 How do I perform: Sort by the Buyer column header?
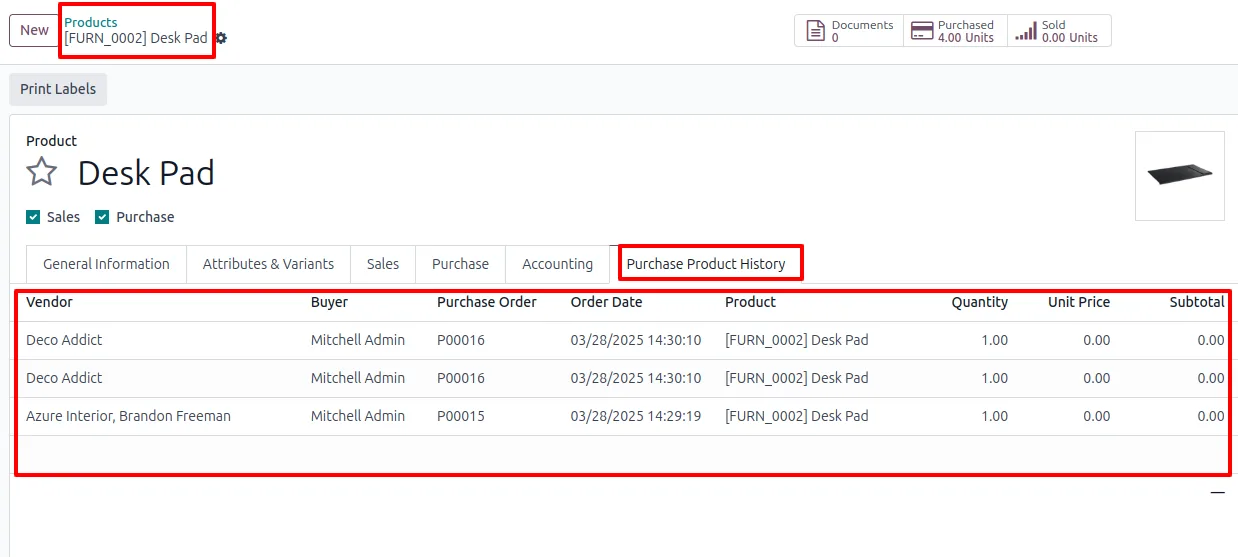click(x=329, y=302)
